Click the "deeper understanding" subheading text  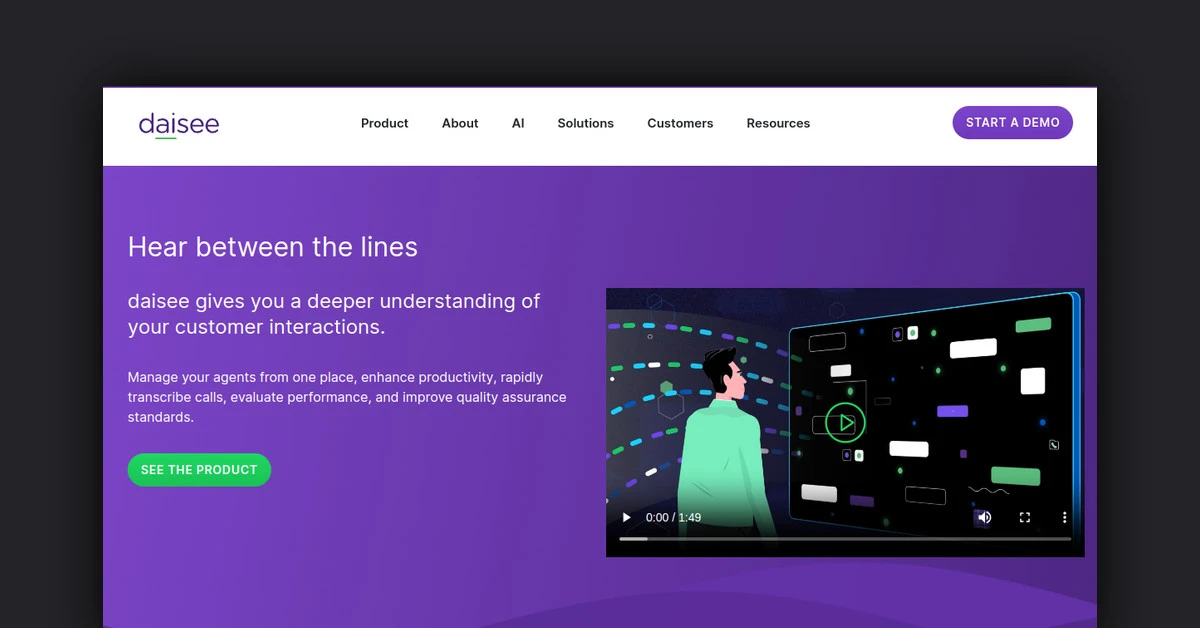pyautogui.click(x=333, y=313)
